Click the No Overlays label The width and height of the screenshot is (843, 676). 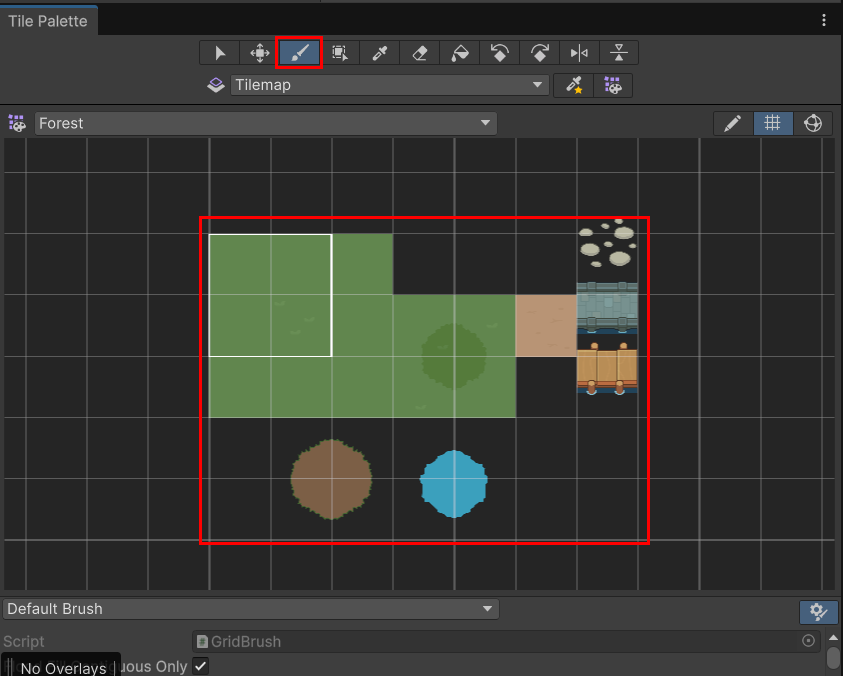point(63,668)
